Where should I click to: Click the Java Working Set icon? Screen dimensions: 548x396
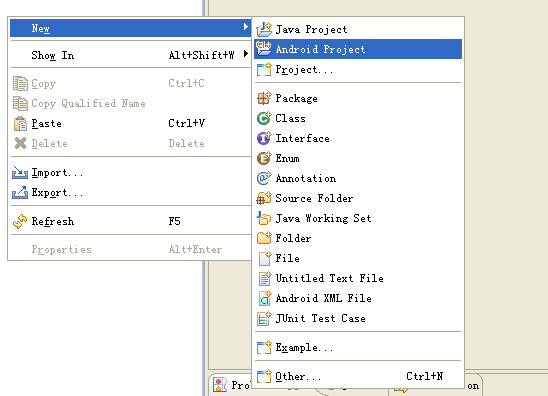(264, 218)
